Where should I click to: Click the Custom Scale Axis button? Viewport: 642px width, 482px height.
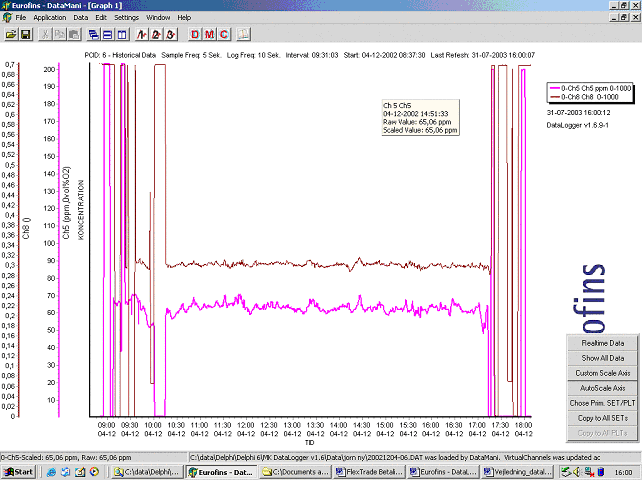(x=602, y=373)
